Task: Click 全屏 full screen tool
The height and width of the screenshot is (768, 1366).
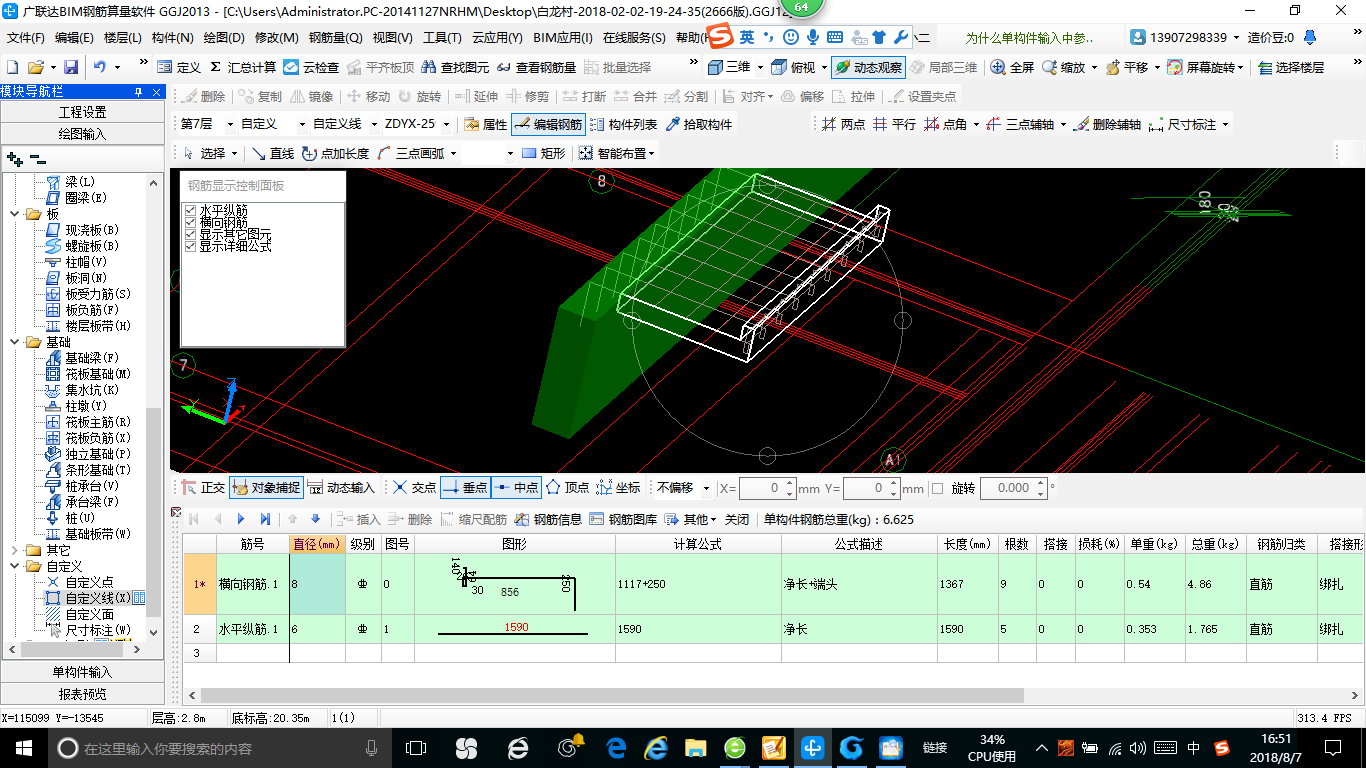Action: click(x=1012, y=67)
